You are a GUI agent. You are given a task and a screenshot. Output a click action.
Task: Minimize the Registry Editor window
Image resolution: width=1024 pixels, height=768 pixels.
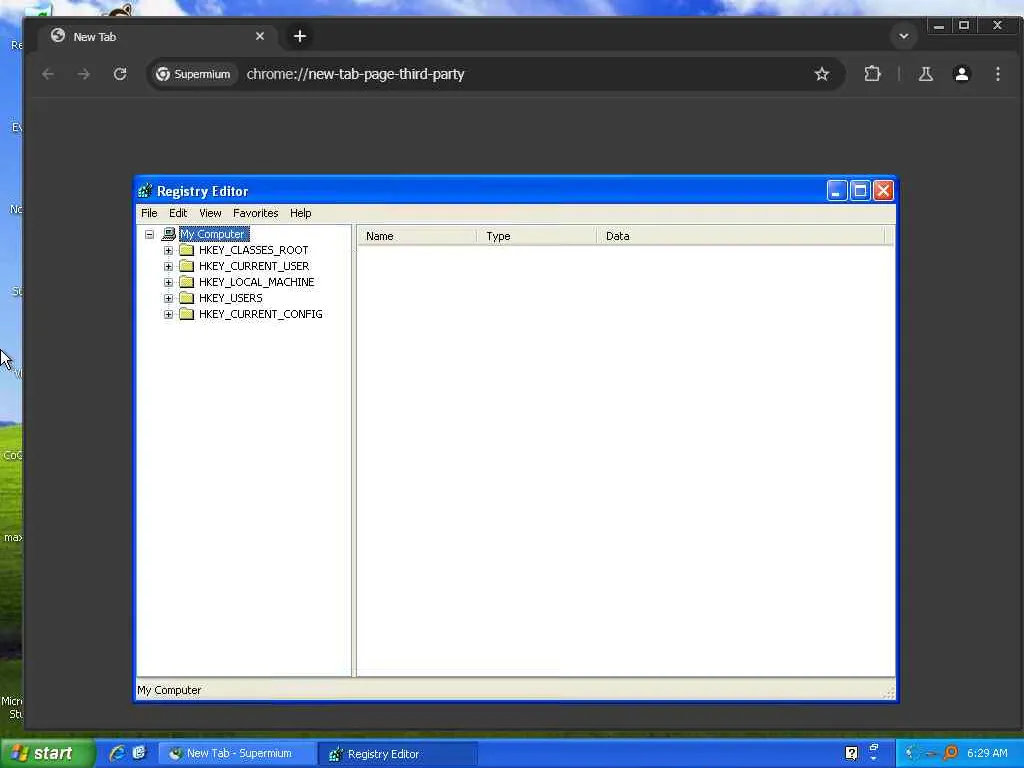(837, 191)
